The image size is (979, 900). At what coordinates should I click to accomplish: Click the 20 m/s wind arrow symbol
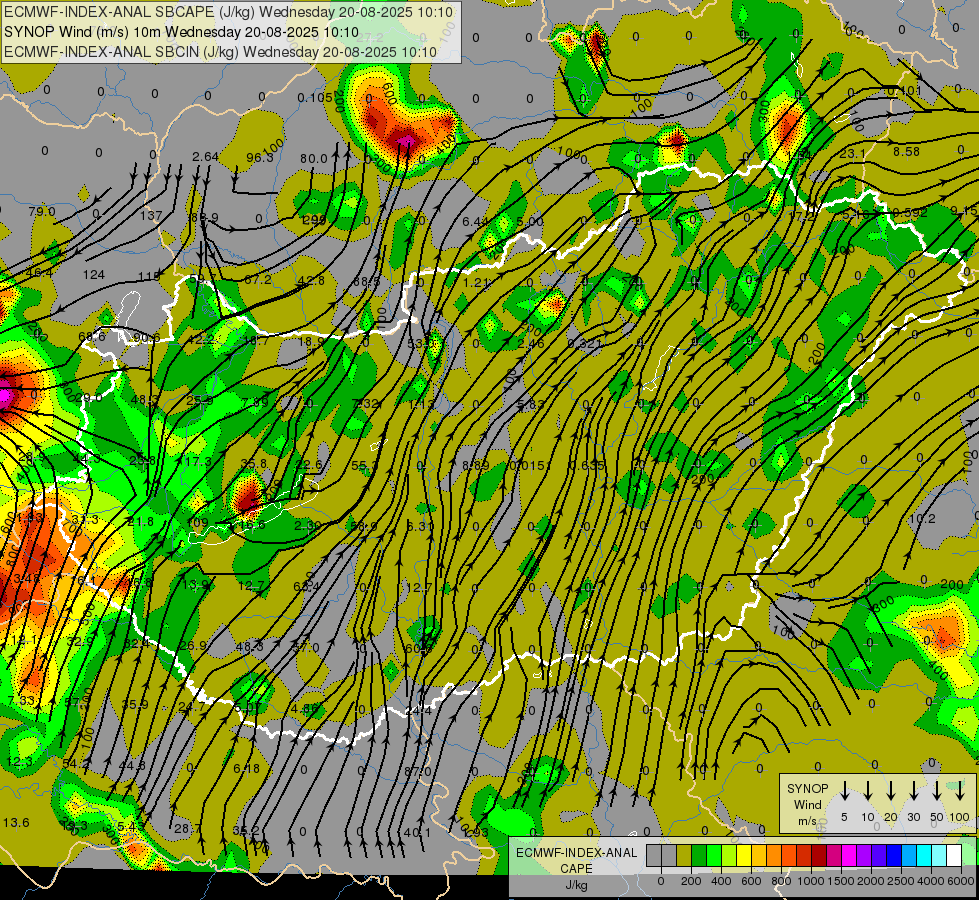(x=891, y=791)
